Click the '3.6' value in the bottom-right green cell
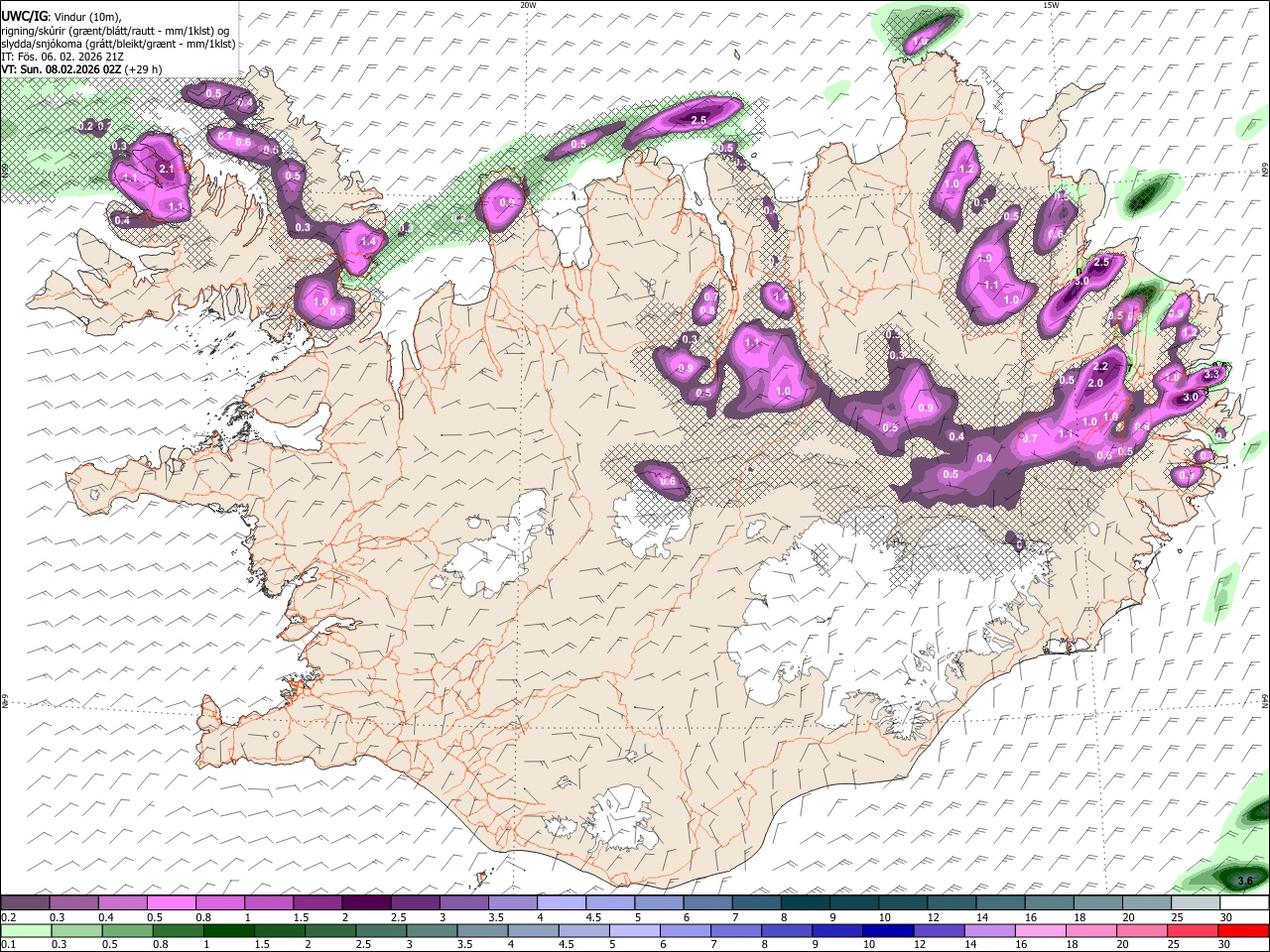 [x=1247, y=881]
